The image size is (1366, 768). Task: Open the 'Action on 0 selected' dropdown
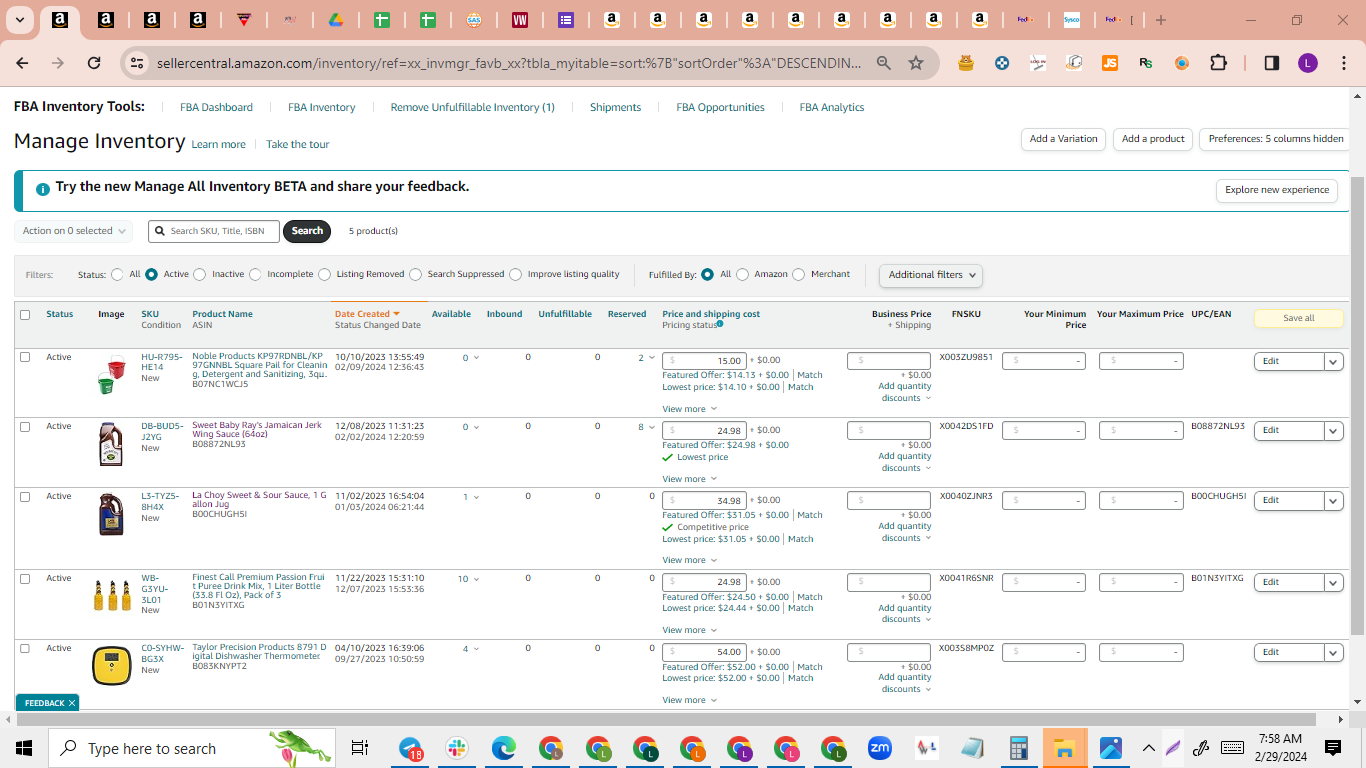click(73, 231)
